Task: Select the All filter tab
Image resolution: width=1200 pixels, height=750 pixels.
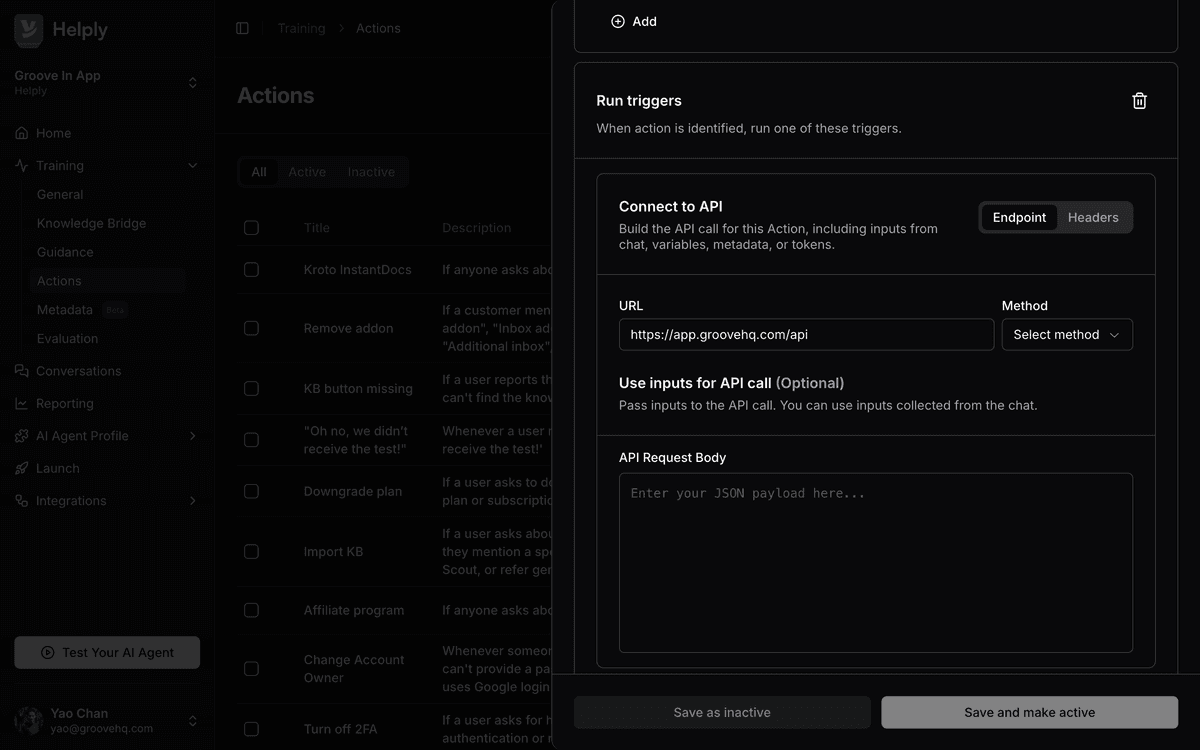Action: tap(259, 172)
